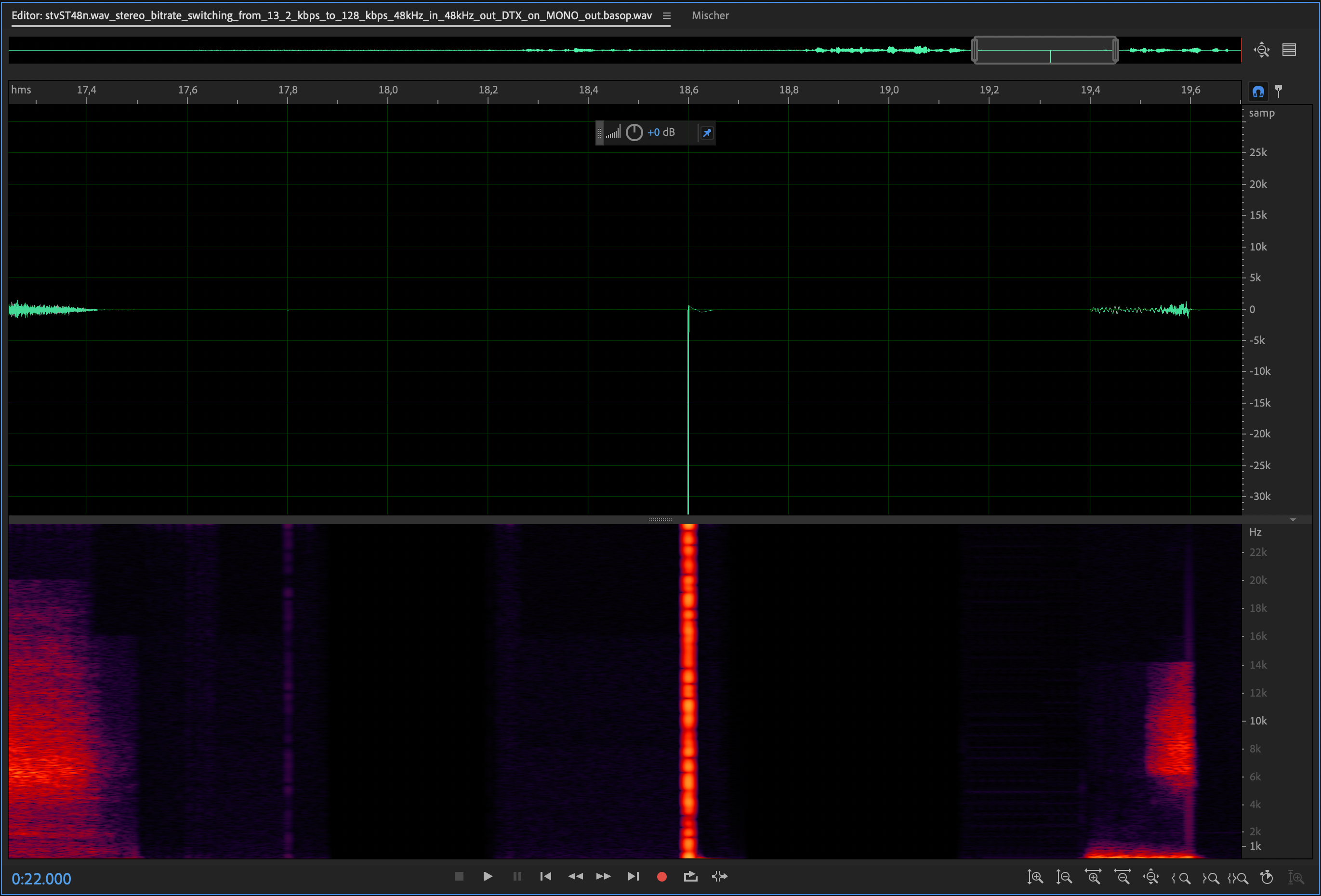
Task: Toggle Skip Selection button
Action: (720, 876)
